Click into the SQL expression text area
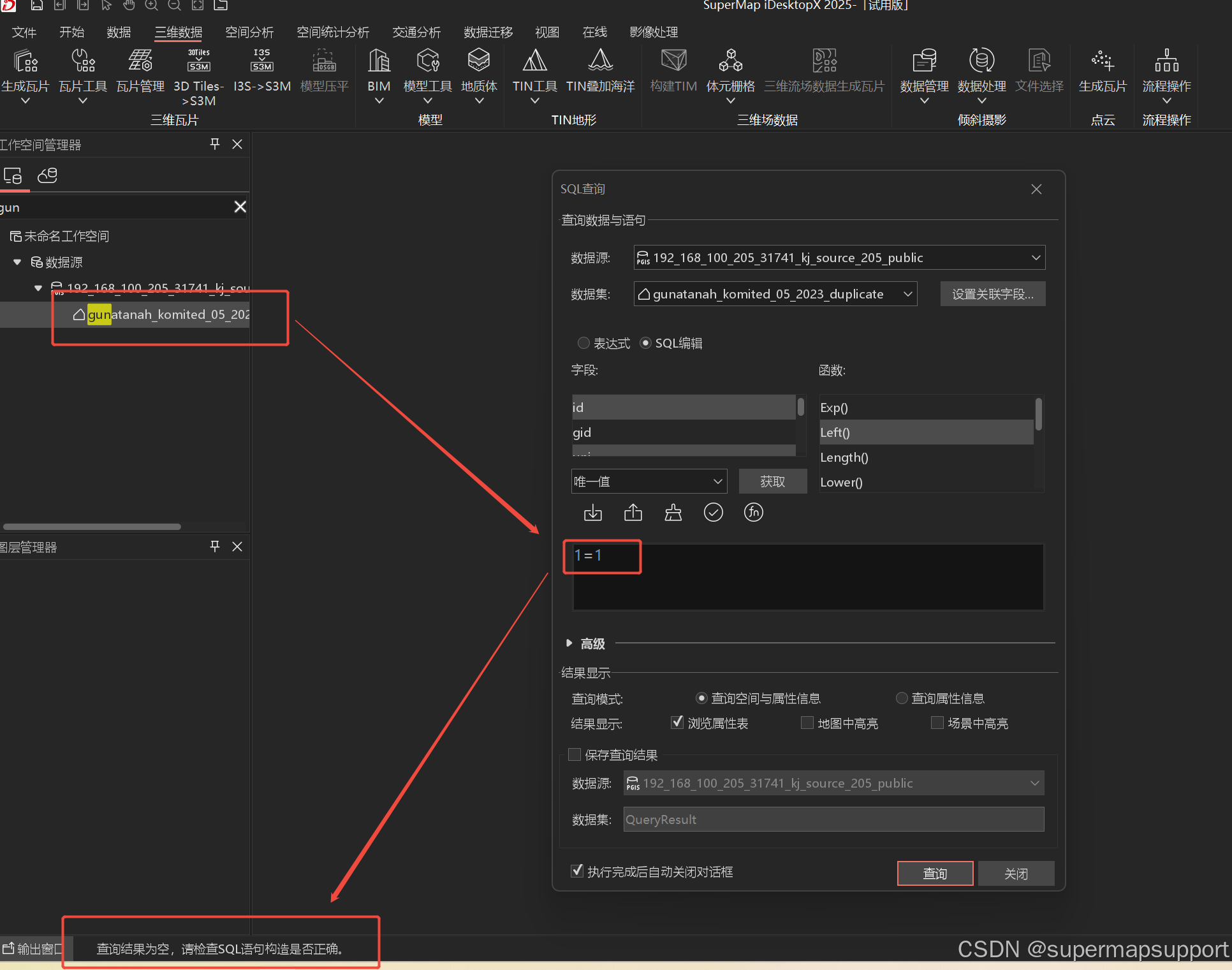Image resolution: width=1232 pixels, height=970 pixels. [x=809, y=578]
